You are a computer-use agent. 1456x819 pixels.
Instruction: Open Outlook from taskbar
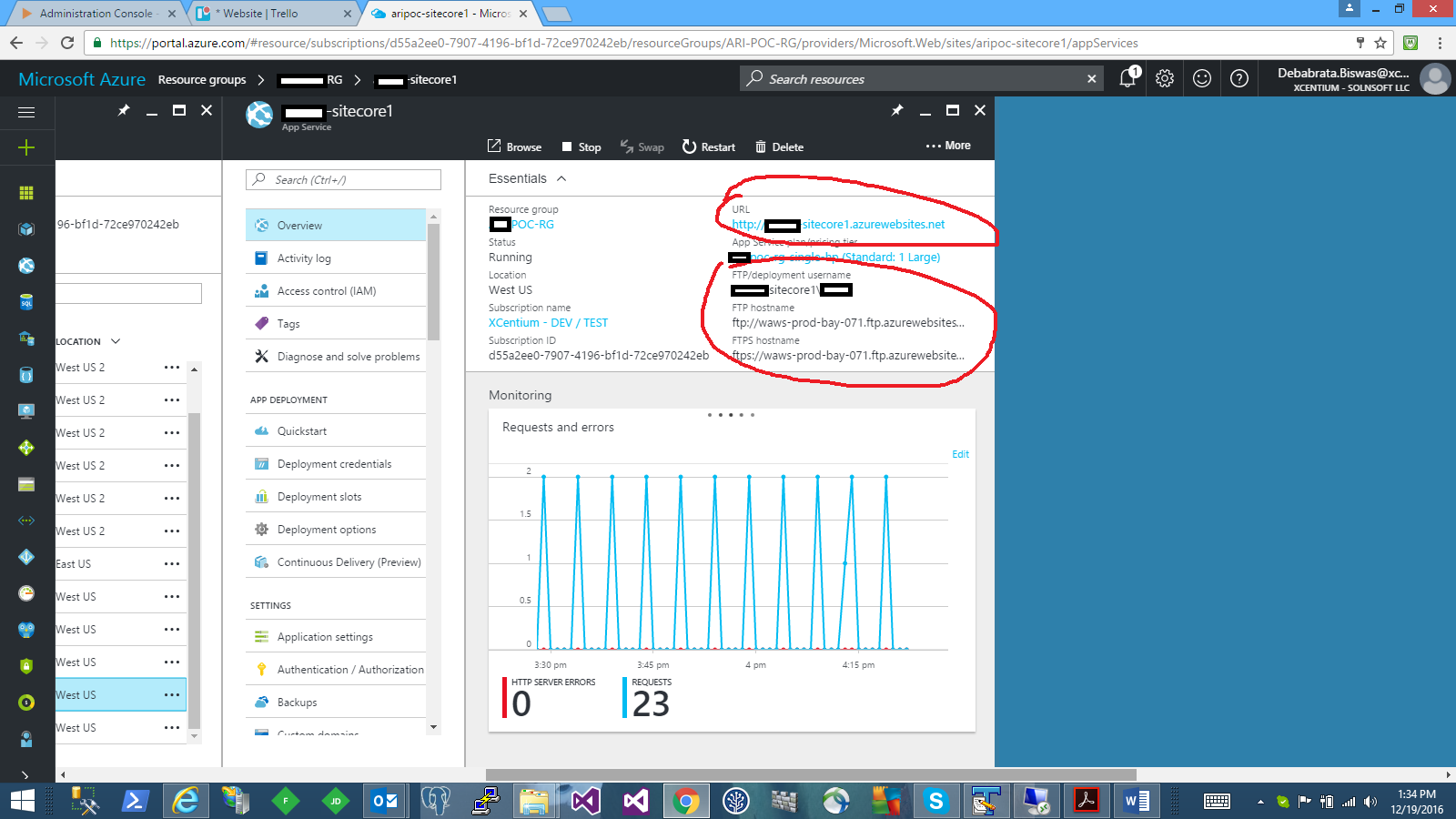[x=385, y=801]
